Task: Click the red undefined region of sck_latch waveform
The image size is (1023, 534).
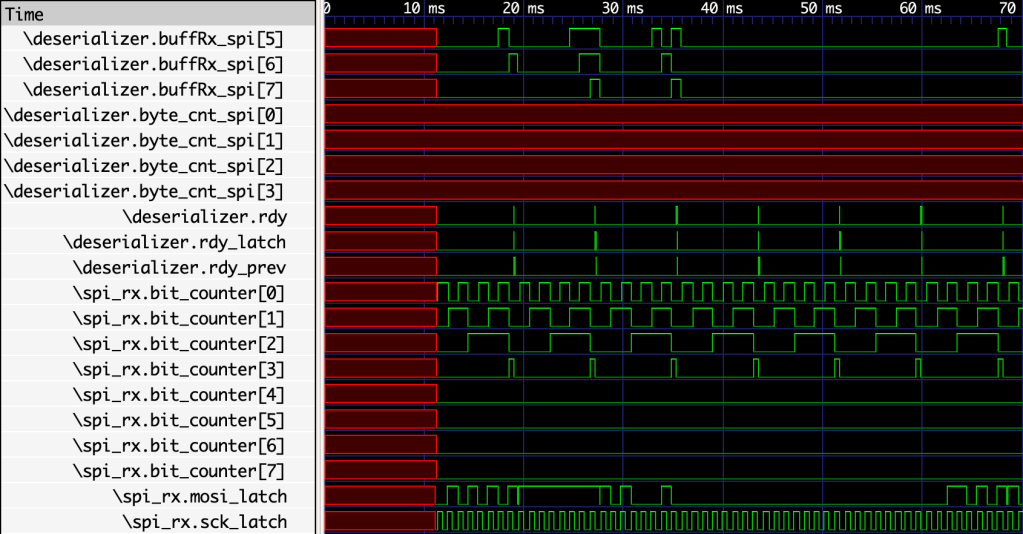Action: tap(380, 521)
